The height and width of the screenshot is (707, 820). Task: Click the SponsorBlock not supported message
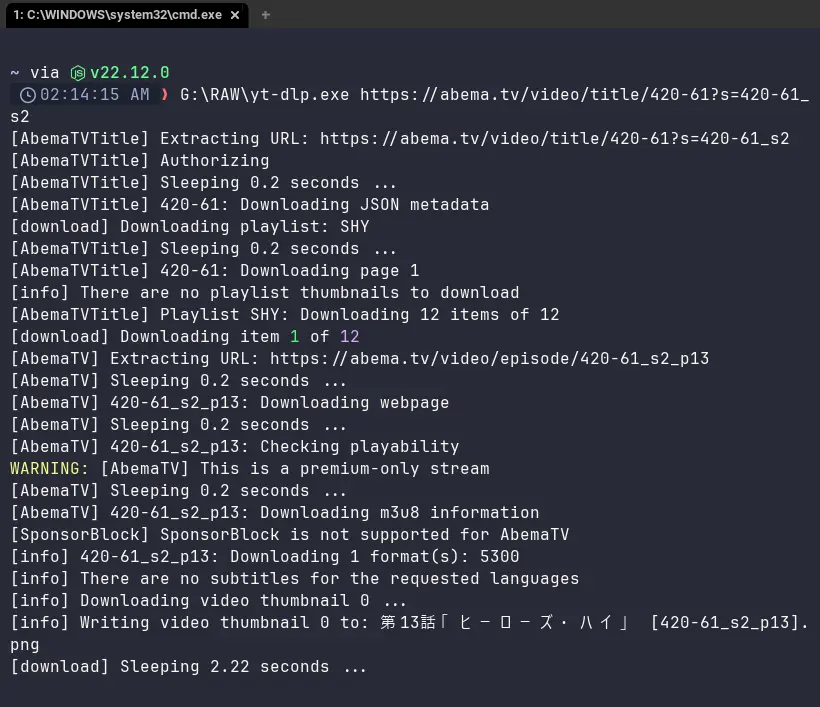365,534
